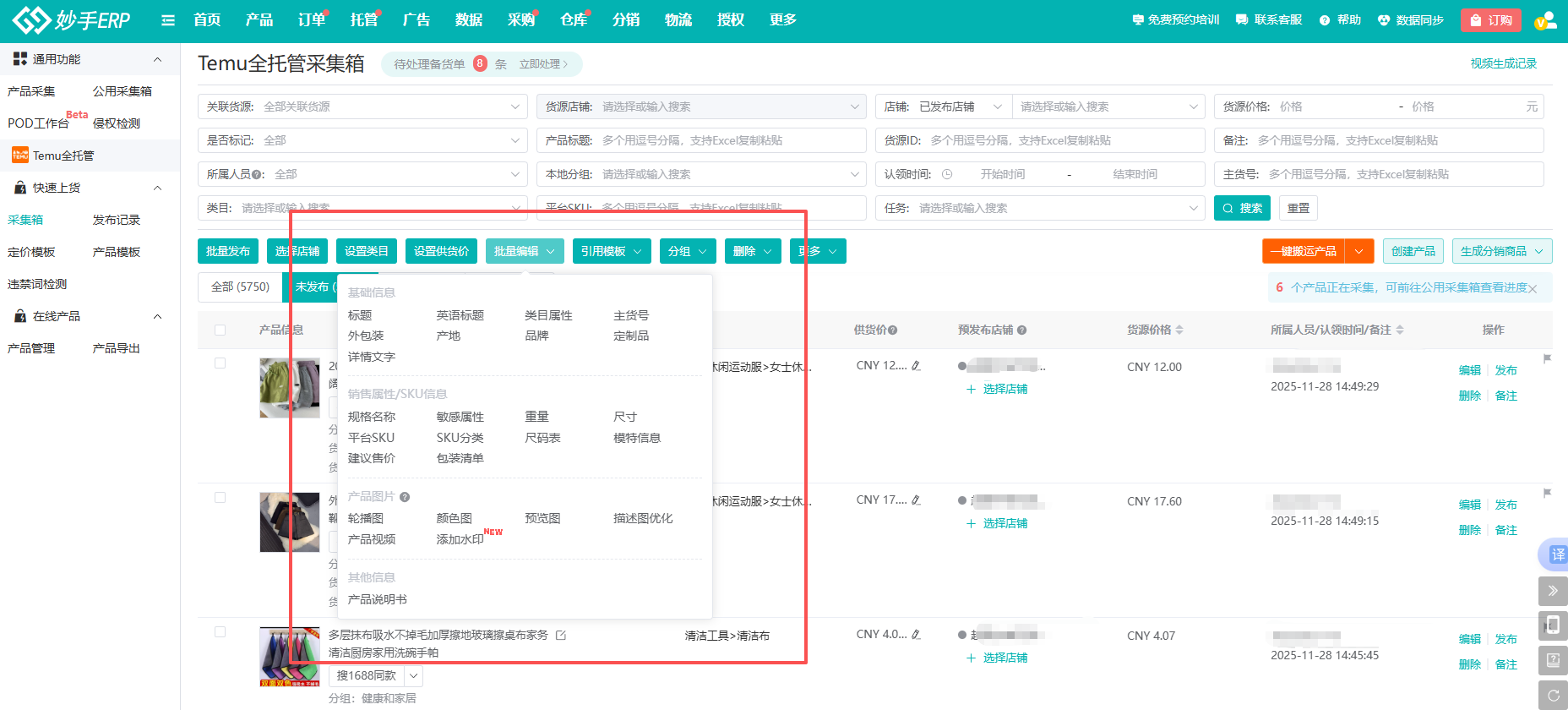Close the product collecting notice banner
Screen dimensions: 1568x710
[x=1533, y=288]
